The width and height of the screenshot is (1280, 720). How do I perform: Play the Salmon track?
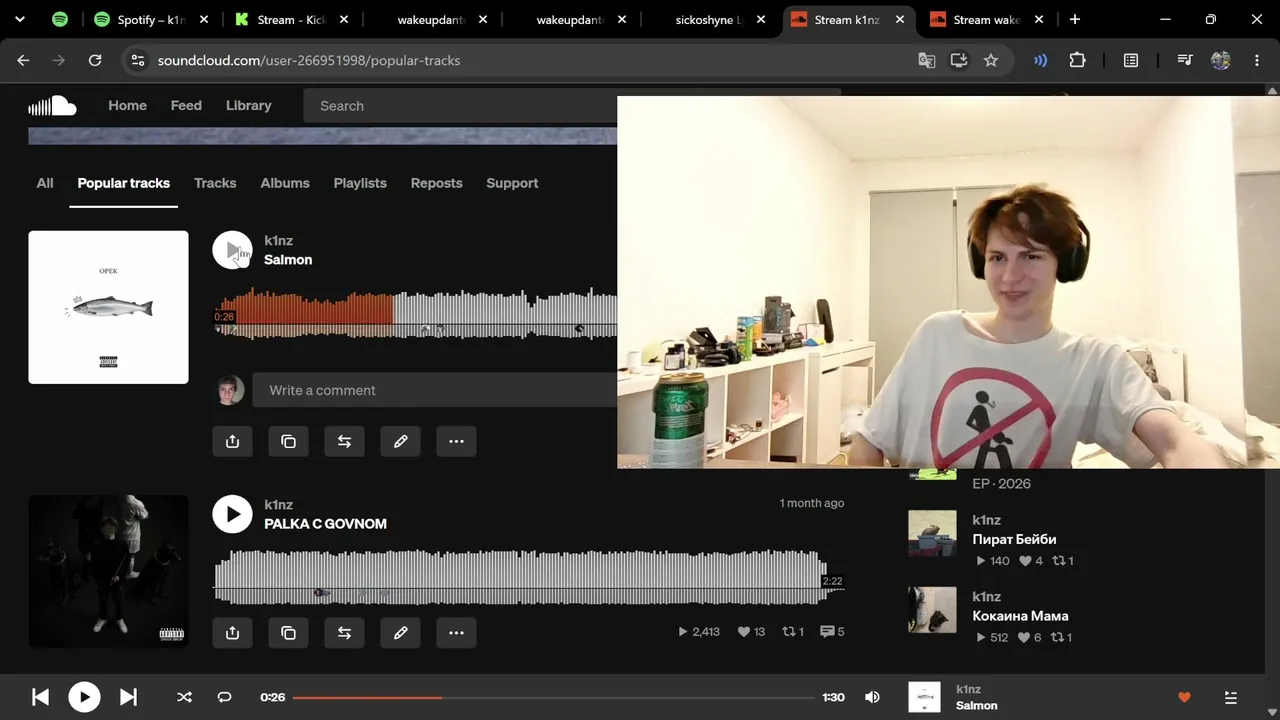pyautogui.click(x=232, y=250)
